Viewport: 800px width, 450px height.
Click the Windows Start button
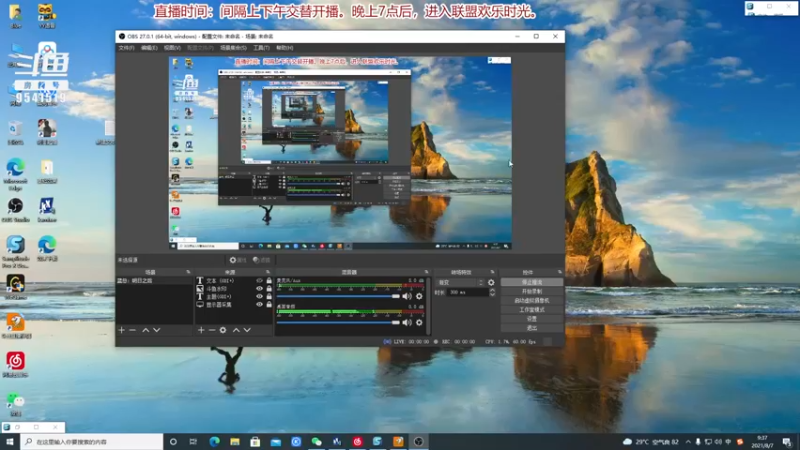(x=10, y=441)
